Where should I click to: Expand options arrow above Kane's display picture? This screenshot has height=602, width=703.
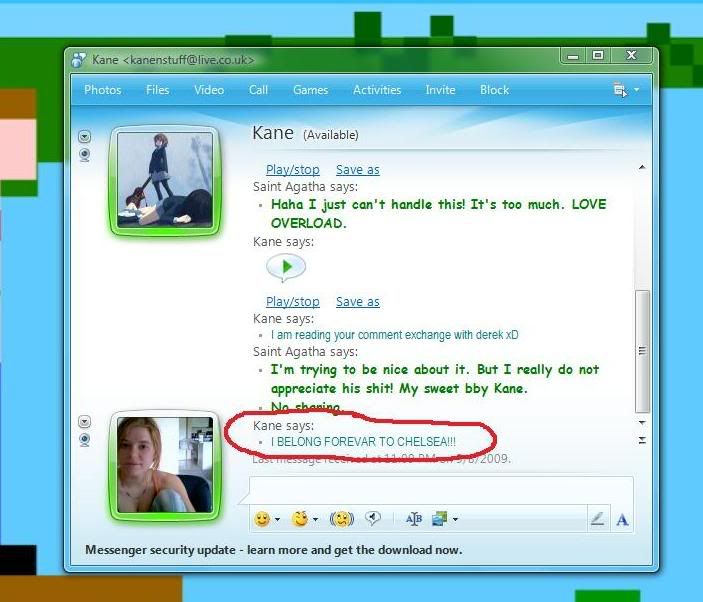tap(84, 136)
